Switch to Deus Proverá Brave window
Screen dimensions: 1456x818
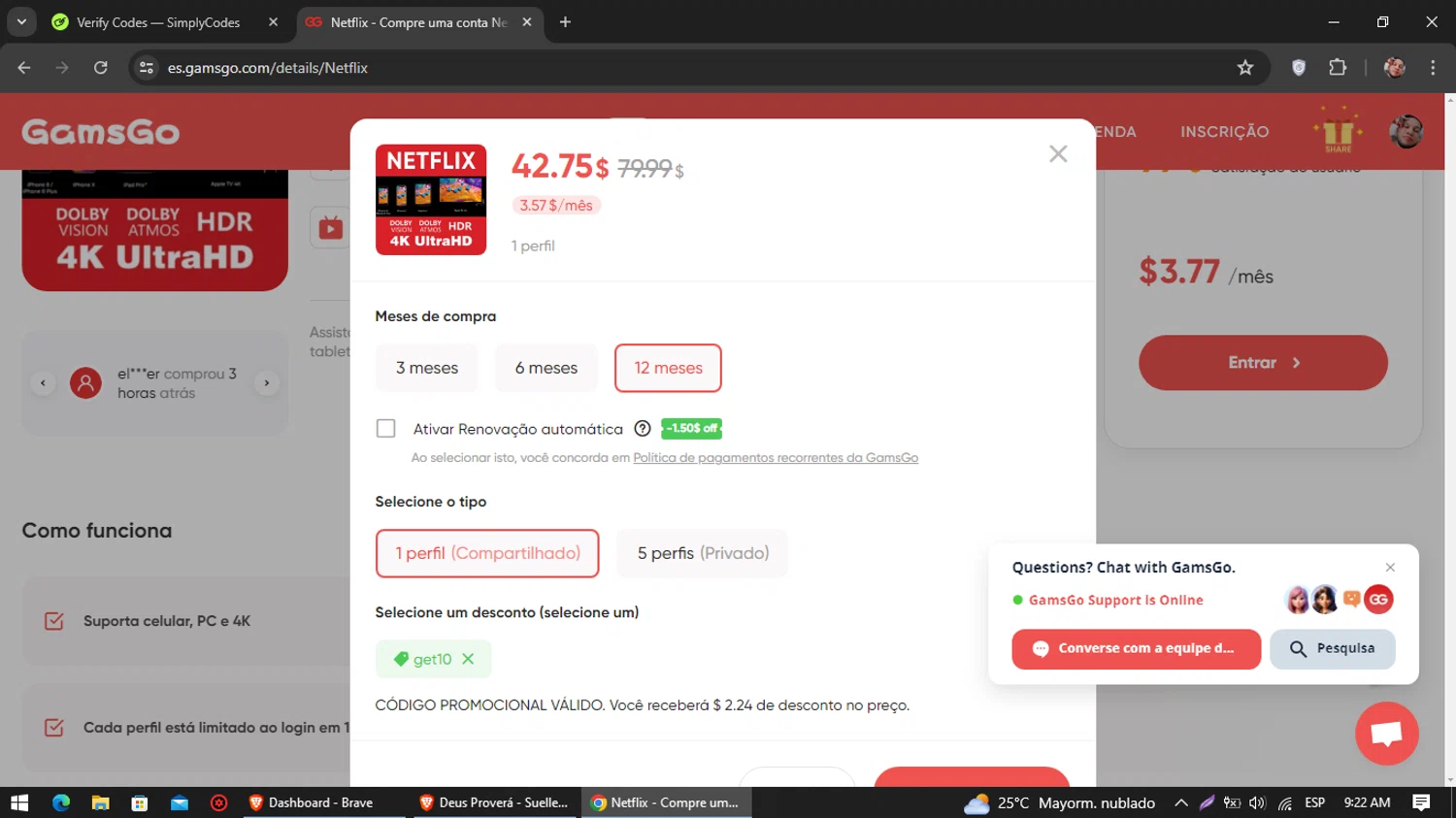point(495,802)
